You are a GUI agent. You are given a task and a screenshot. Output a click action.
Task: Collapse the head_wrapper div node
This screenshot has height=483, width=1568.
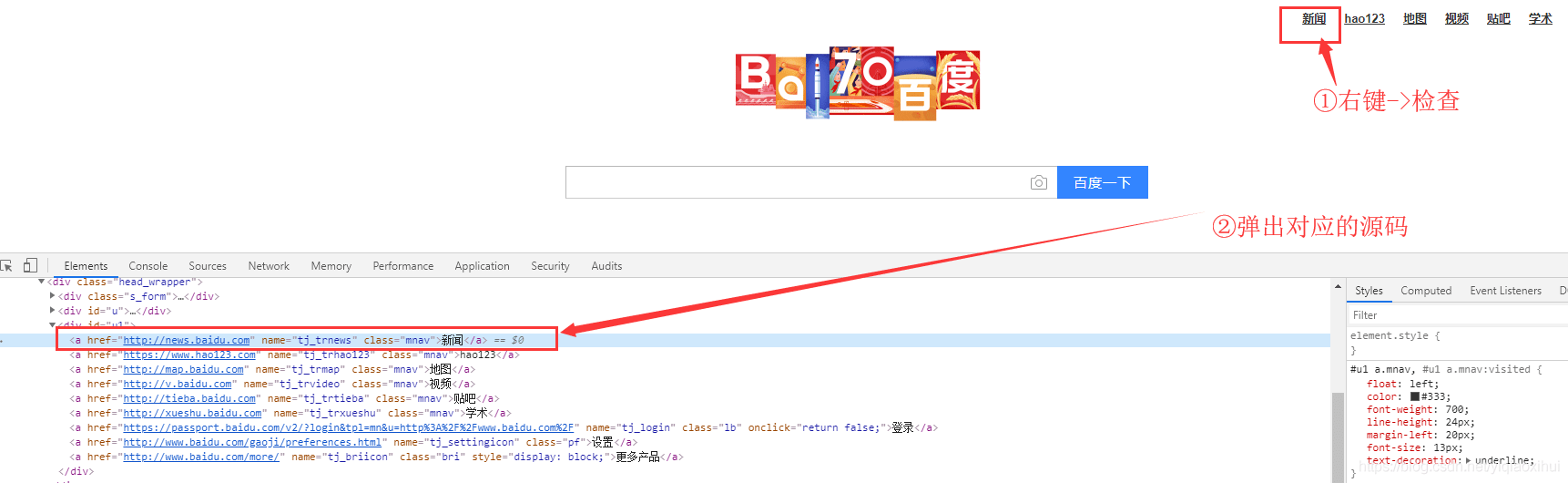[42, 282]
